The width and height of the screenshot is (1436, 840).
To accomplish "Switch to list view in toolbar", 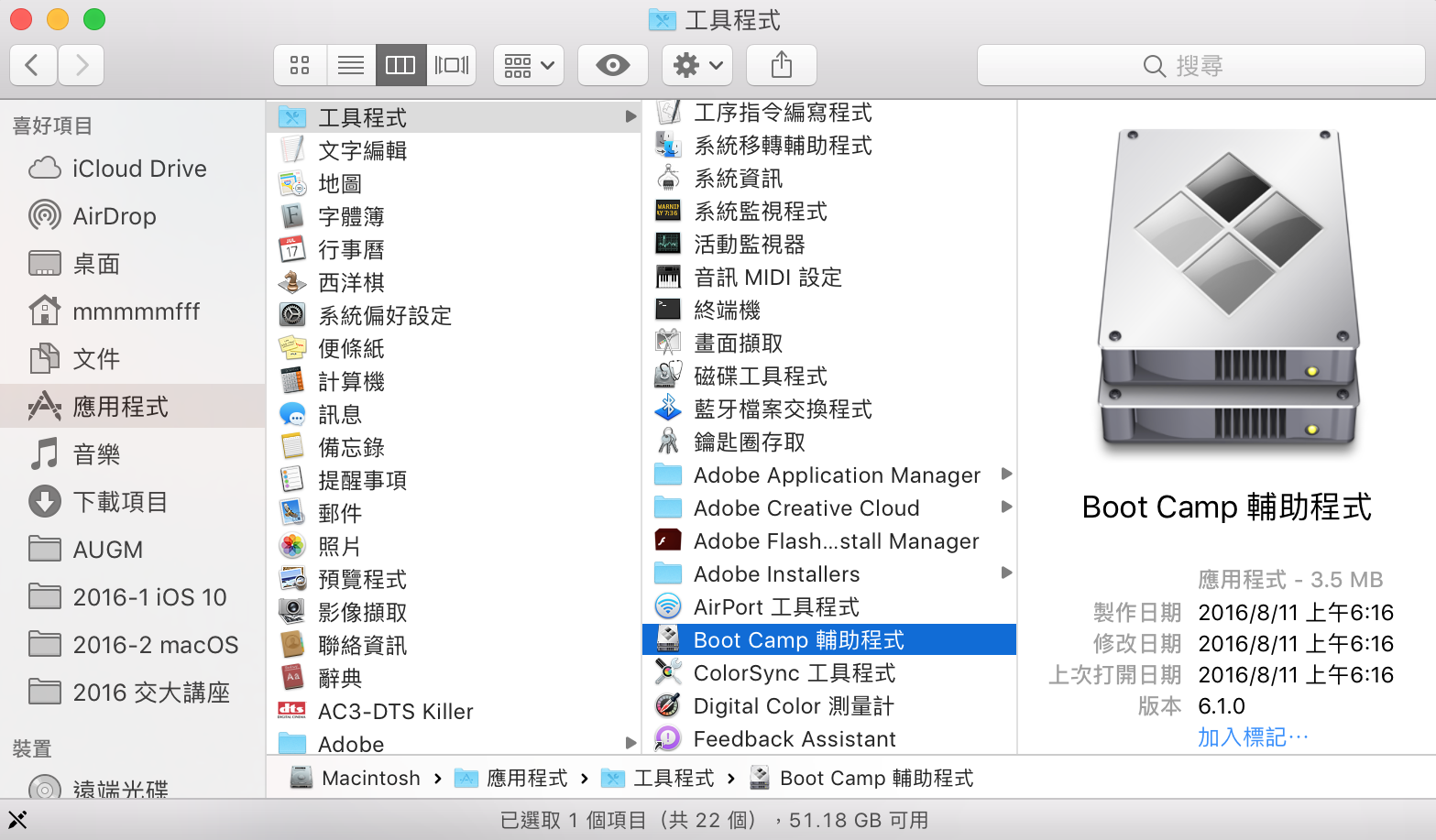I will tap(350, 65).
